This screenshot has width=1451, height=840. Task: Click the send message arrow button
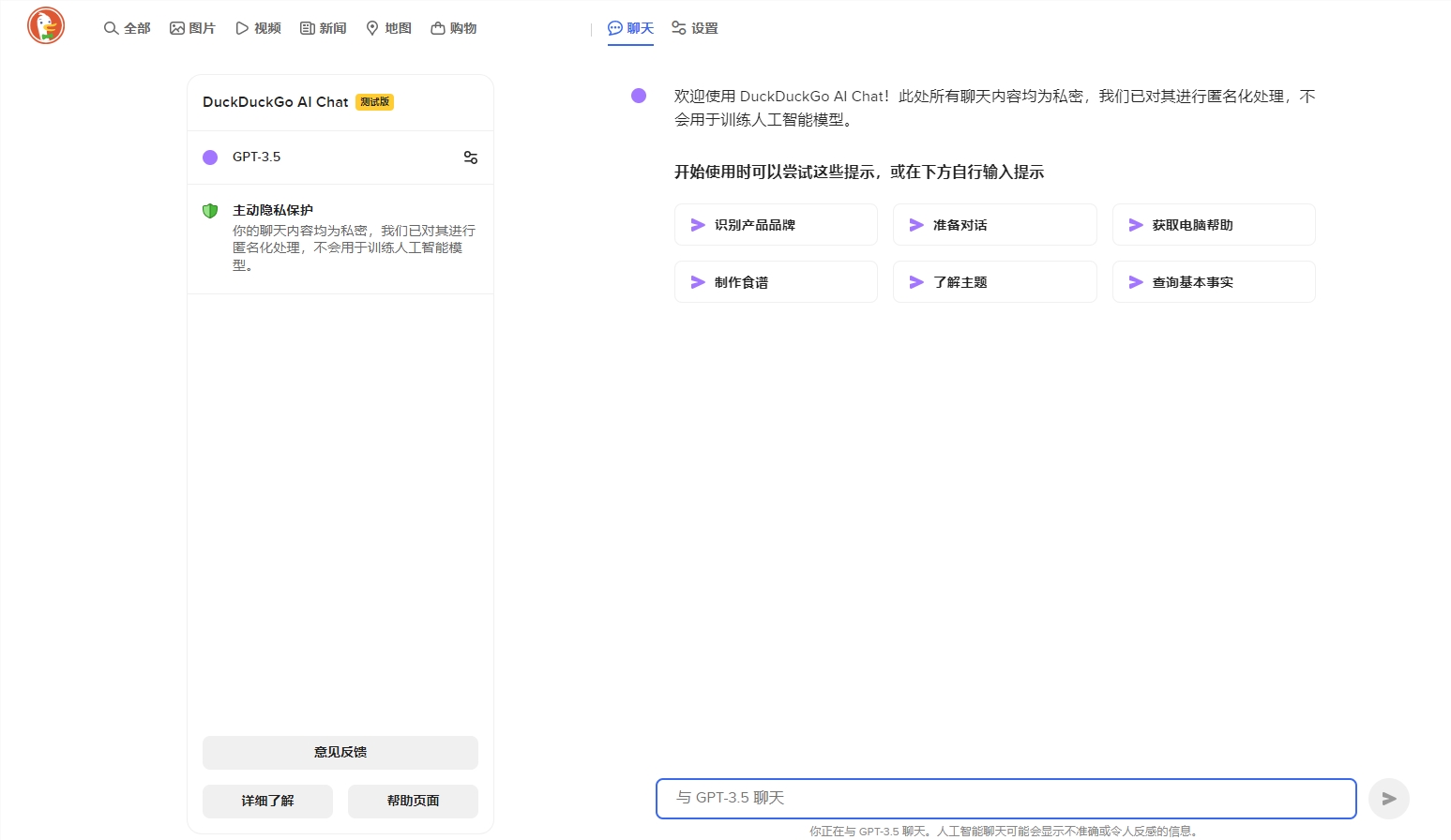(x=1389, y=799)
